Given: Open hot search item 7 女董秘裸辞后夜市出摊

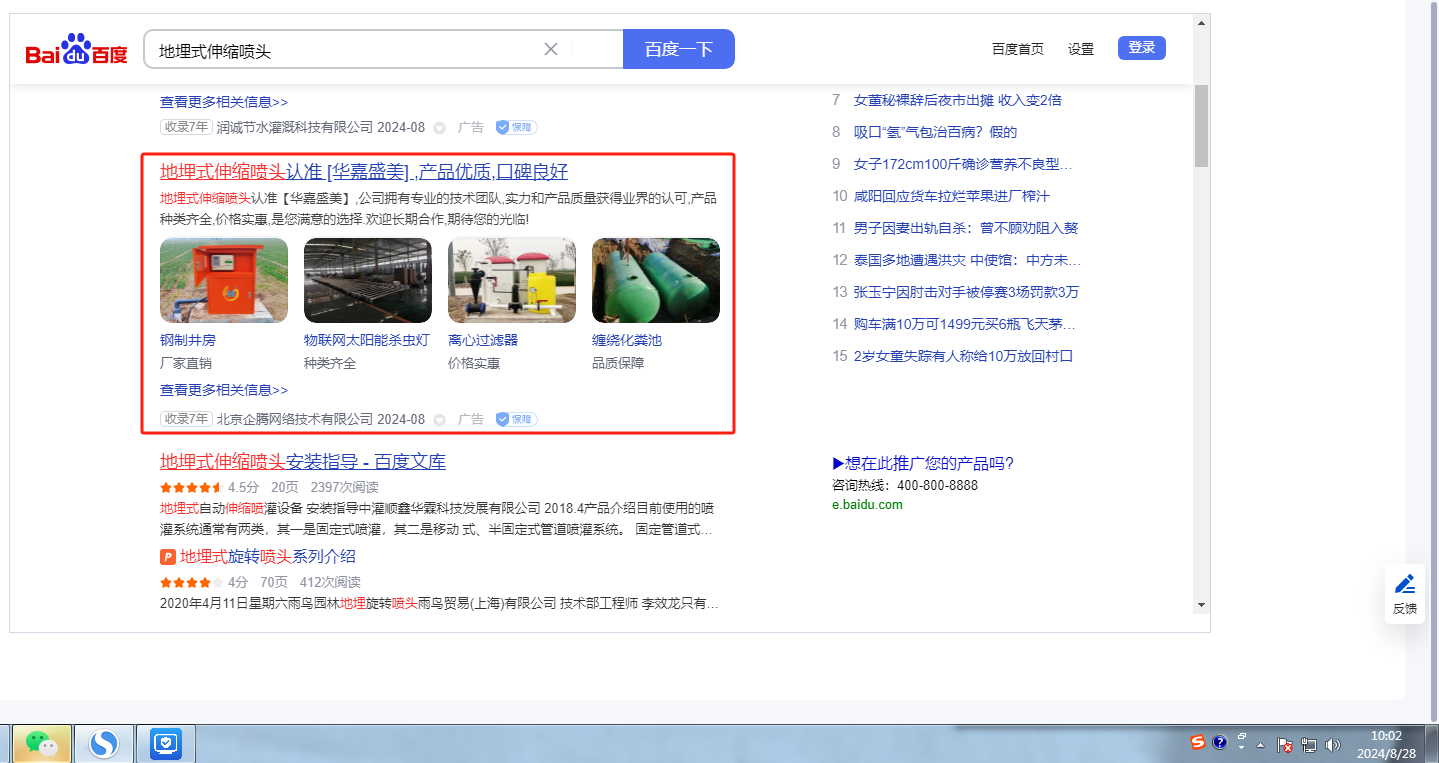Looking at the screenshot, I should tap(958, 100).
